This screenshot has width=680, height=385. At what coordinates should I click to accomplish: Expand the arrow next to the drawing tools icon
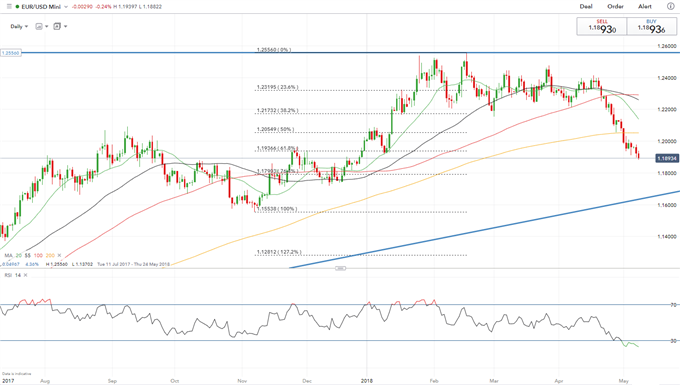click(65, 26)
